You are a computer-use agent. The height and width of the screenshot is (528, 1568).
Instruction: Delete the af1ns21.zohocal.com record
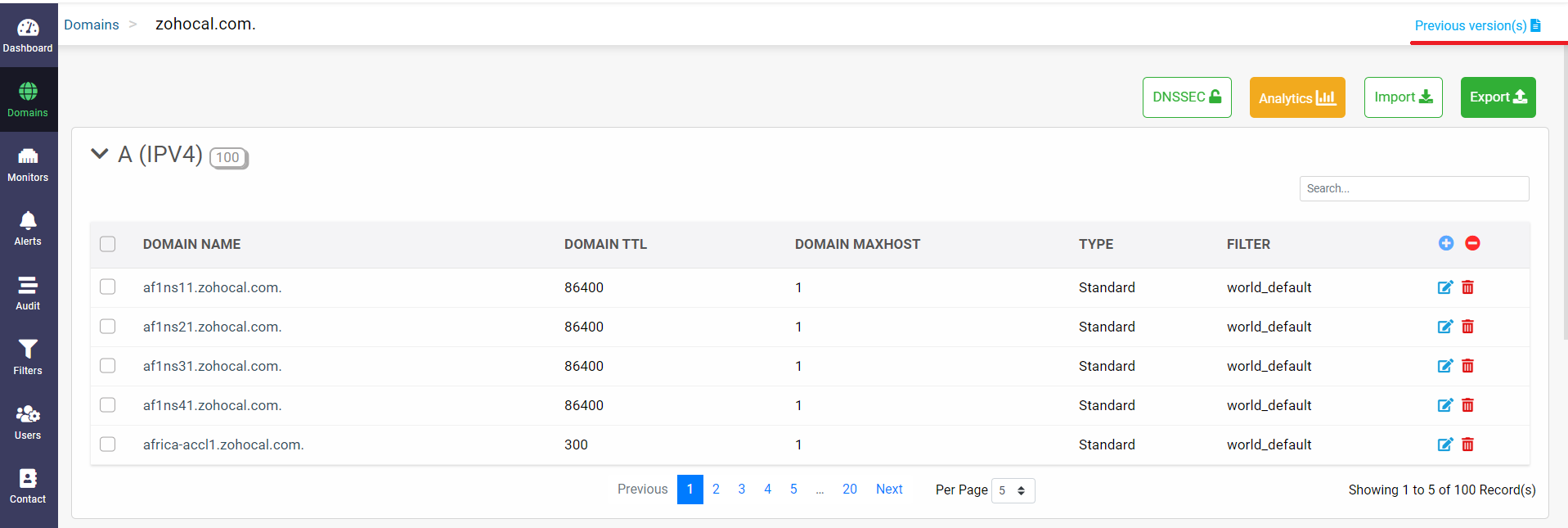[1467, 327]
